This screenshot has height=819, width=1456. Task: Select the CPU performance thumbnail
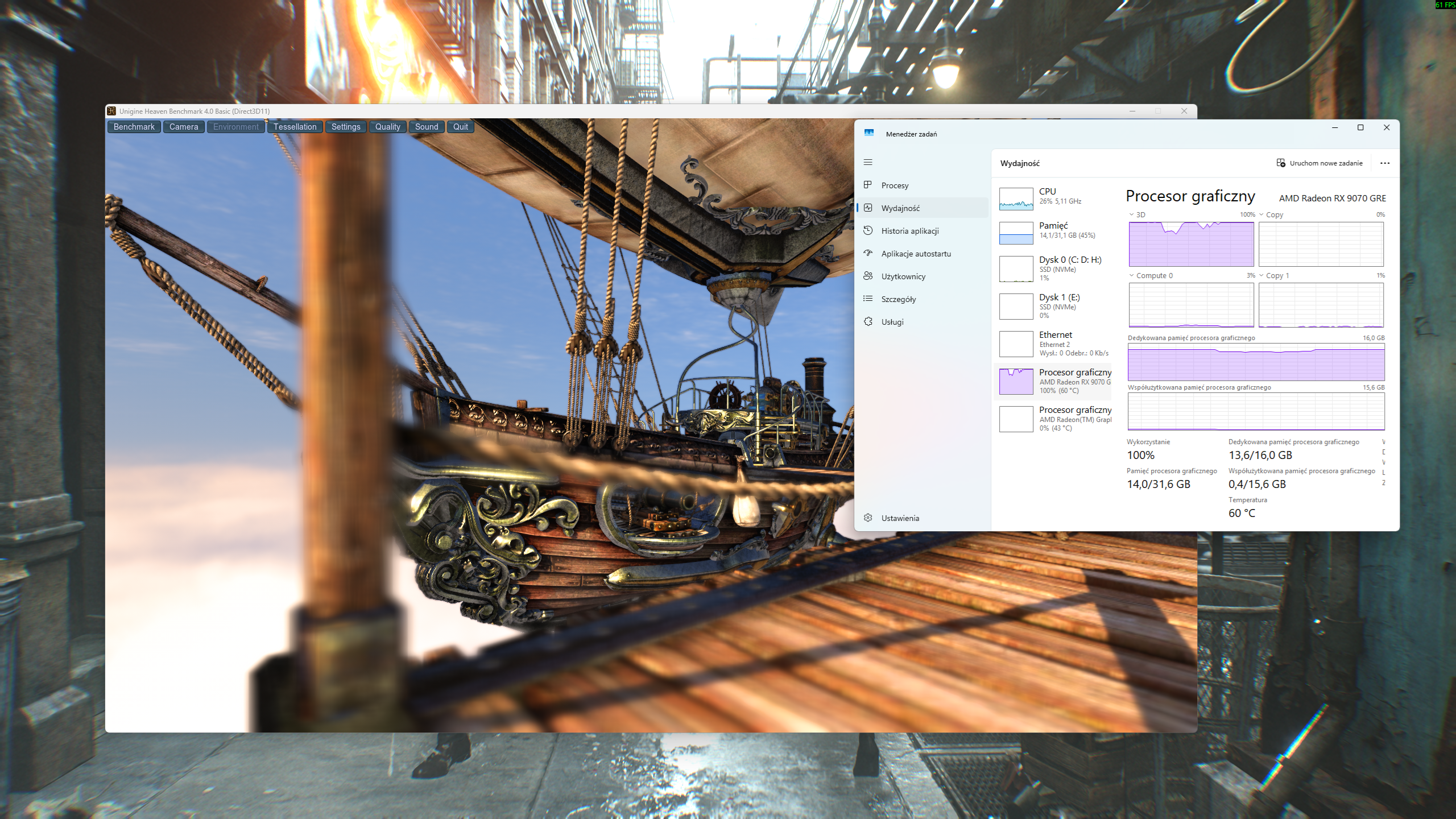1016,199
